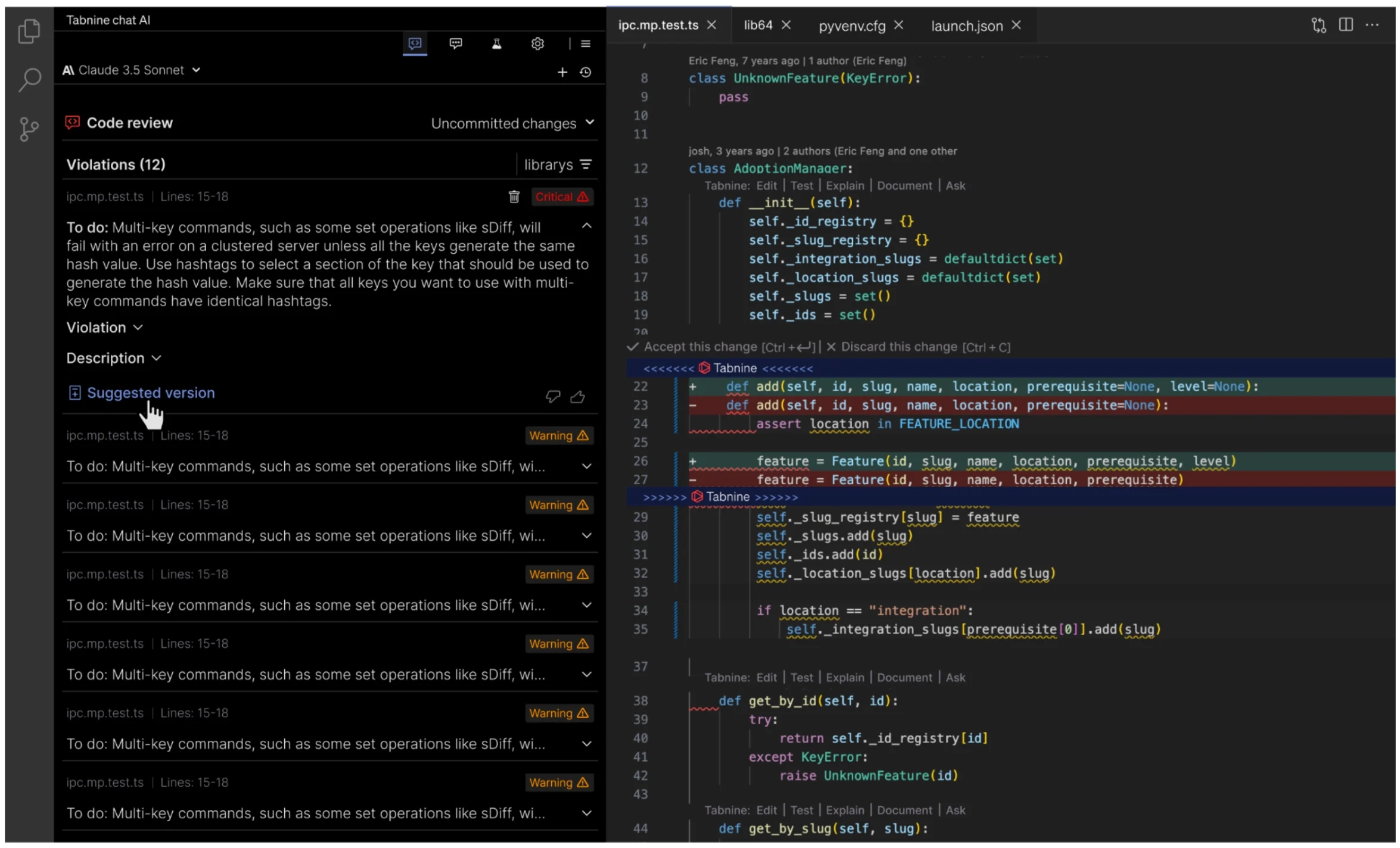Image resolution: width=1400 pixels, height=848 pixels.
Task: Click Tabnine Test above __init__ method
Action: [x=801, y=186]
